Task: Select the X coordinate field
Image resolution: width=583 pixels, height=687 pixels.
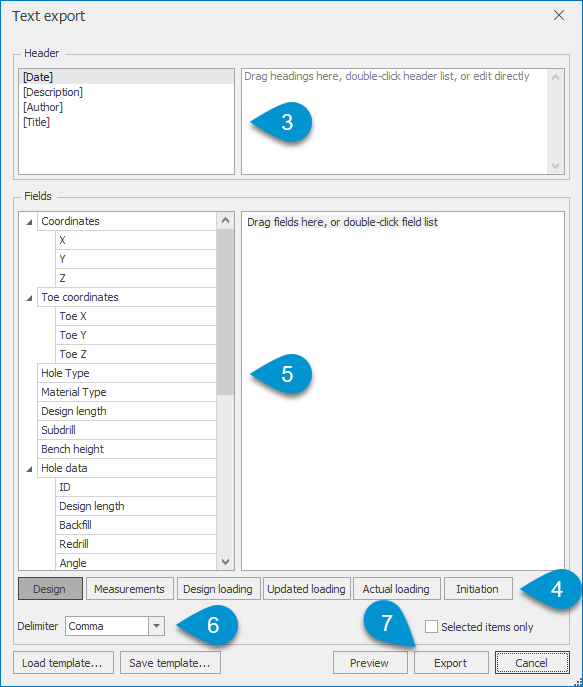Action: tap(136, 240)
